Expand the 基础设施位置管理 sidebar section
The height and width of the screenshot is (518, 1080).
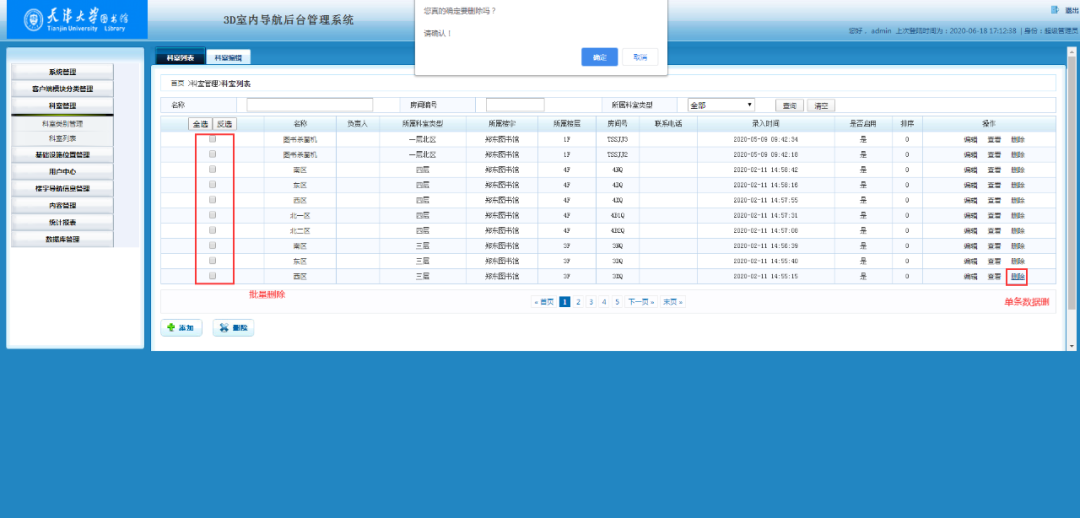pos(62,155)
